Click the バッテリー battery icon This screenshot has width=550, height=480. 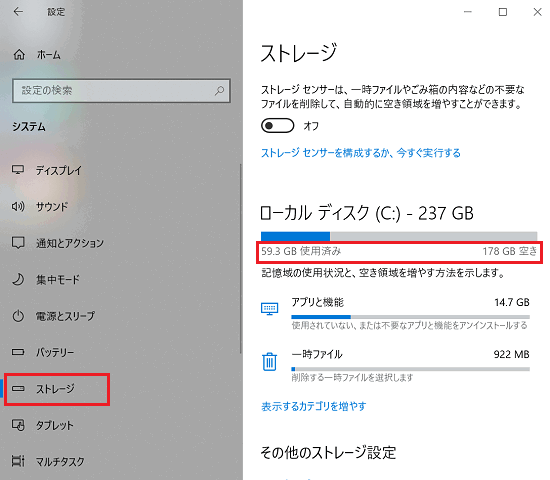[x=18, y=352]
